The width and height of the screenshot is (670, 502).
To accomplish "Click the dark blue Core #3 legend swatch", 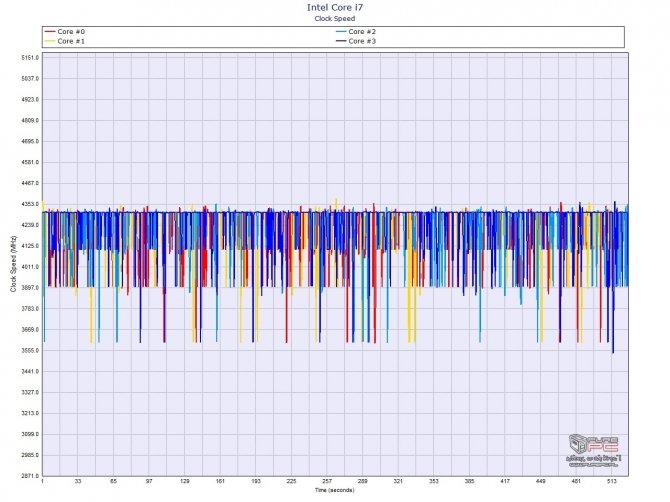I will coord(341,41).
